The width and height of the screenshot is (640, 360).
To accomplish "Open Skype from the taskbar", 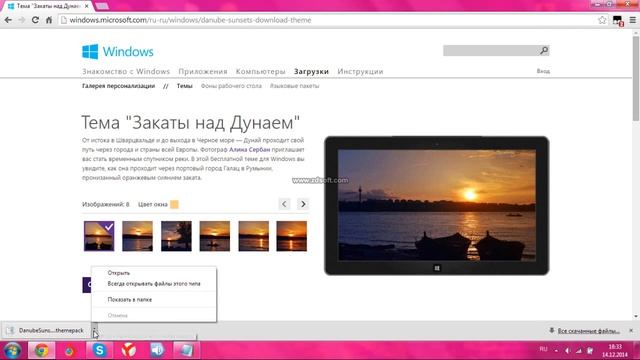I will tap(99, 351).
